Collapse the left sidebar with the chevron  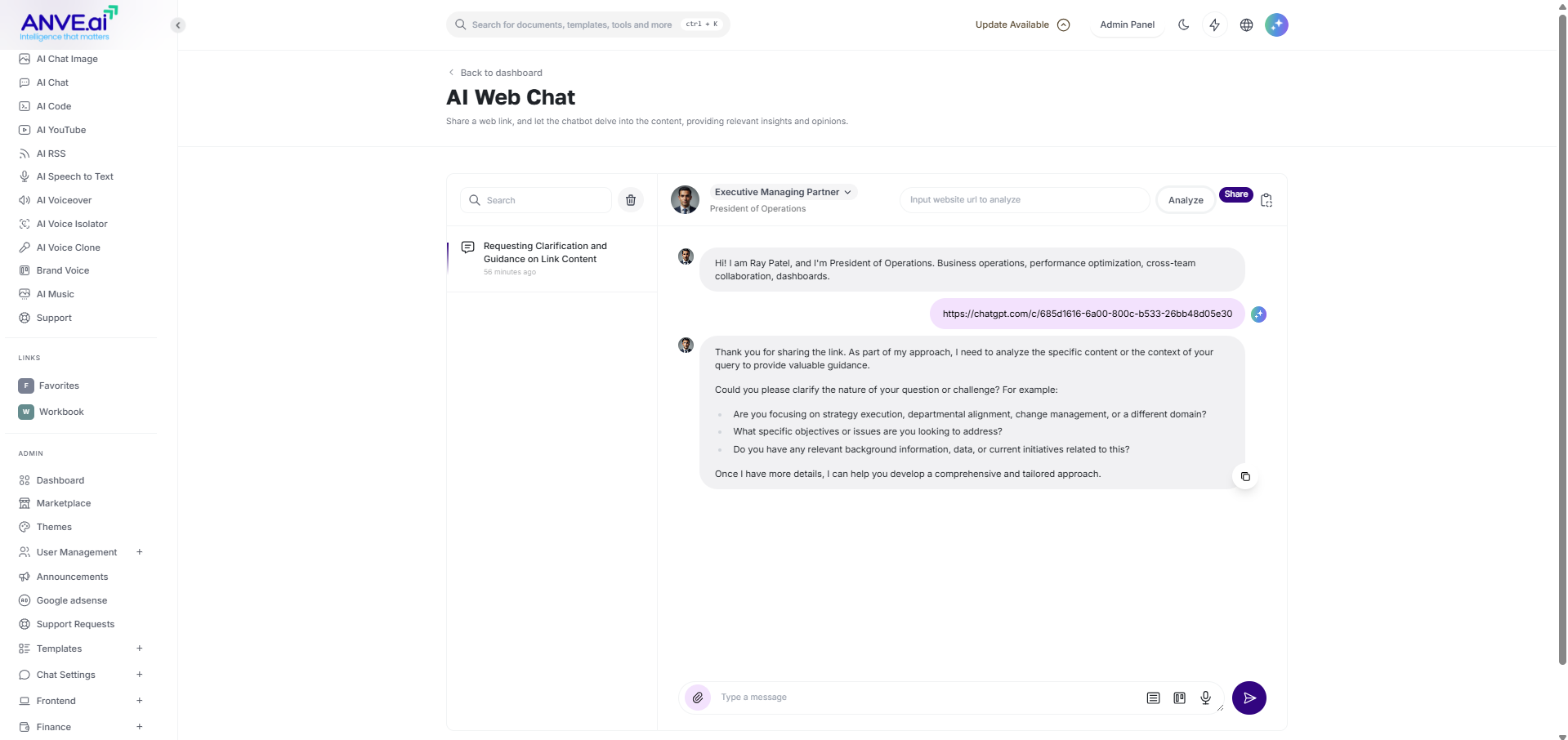(x=177, y=25)
